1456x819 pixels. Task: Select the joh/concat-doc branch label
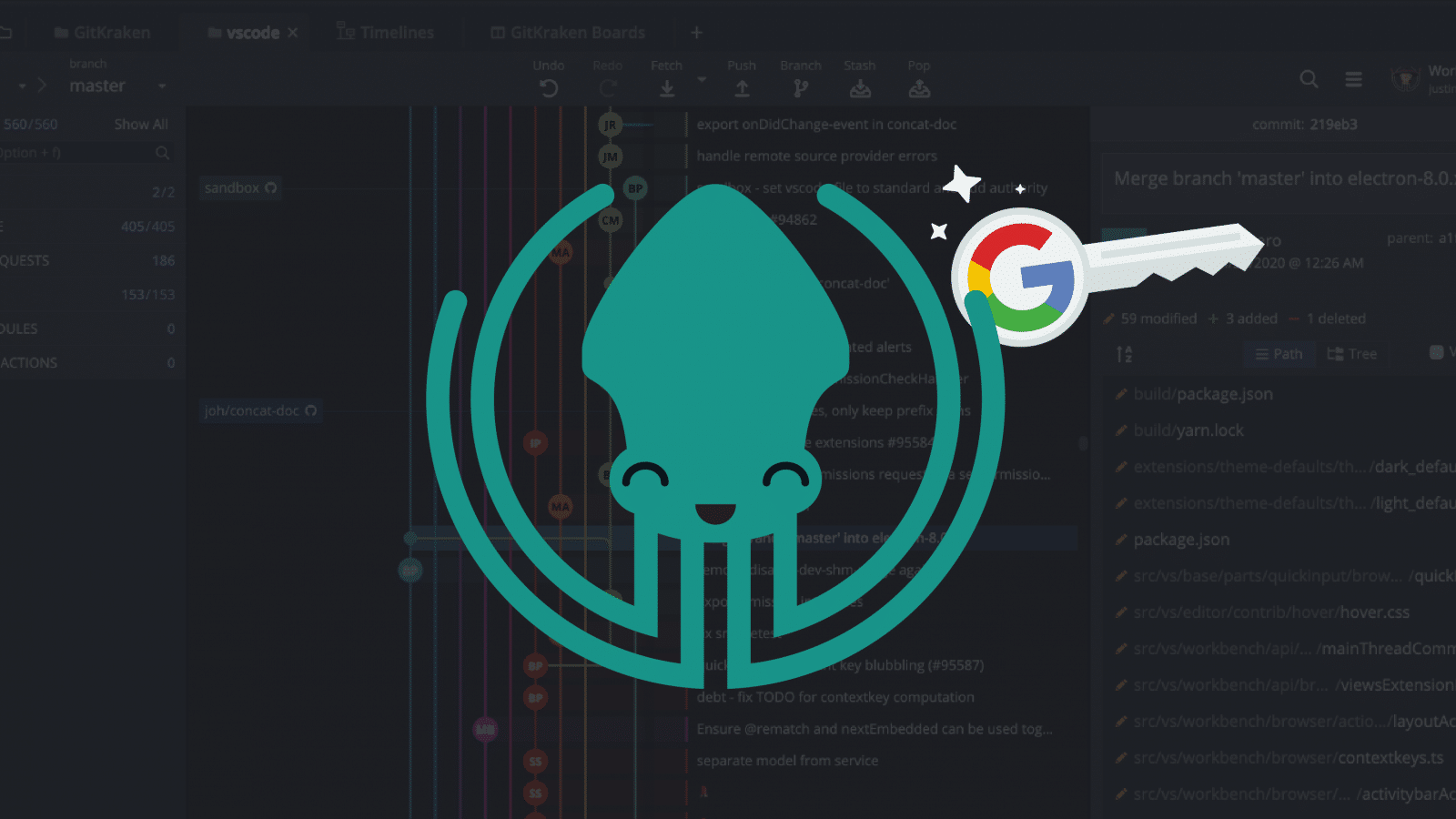[260, 410]
